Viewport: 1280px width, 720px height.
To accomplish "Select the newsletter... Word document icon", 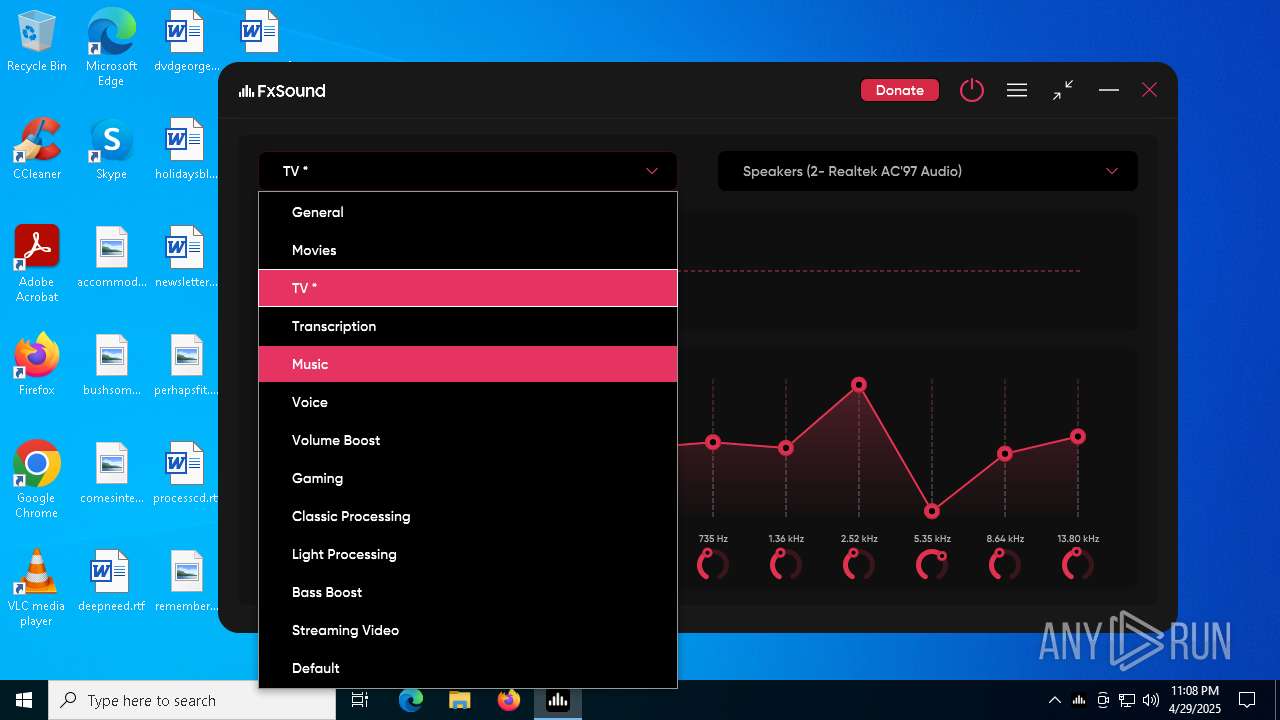I will pyautogui.click(x=186, y=257).
